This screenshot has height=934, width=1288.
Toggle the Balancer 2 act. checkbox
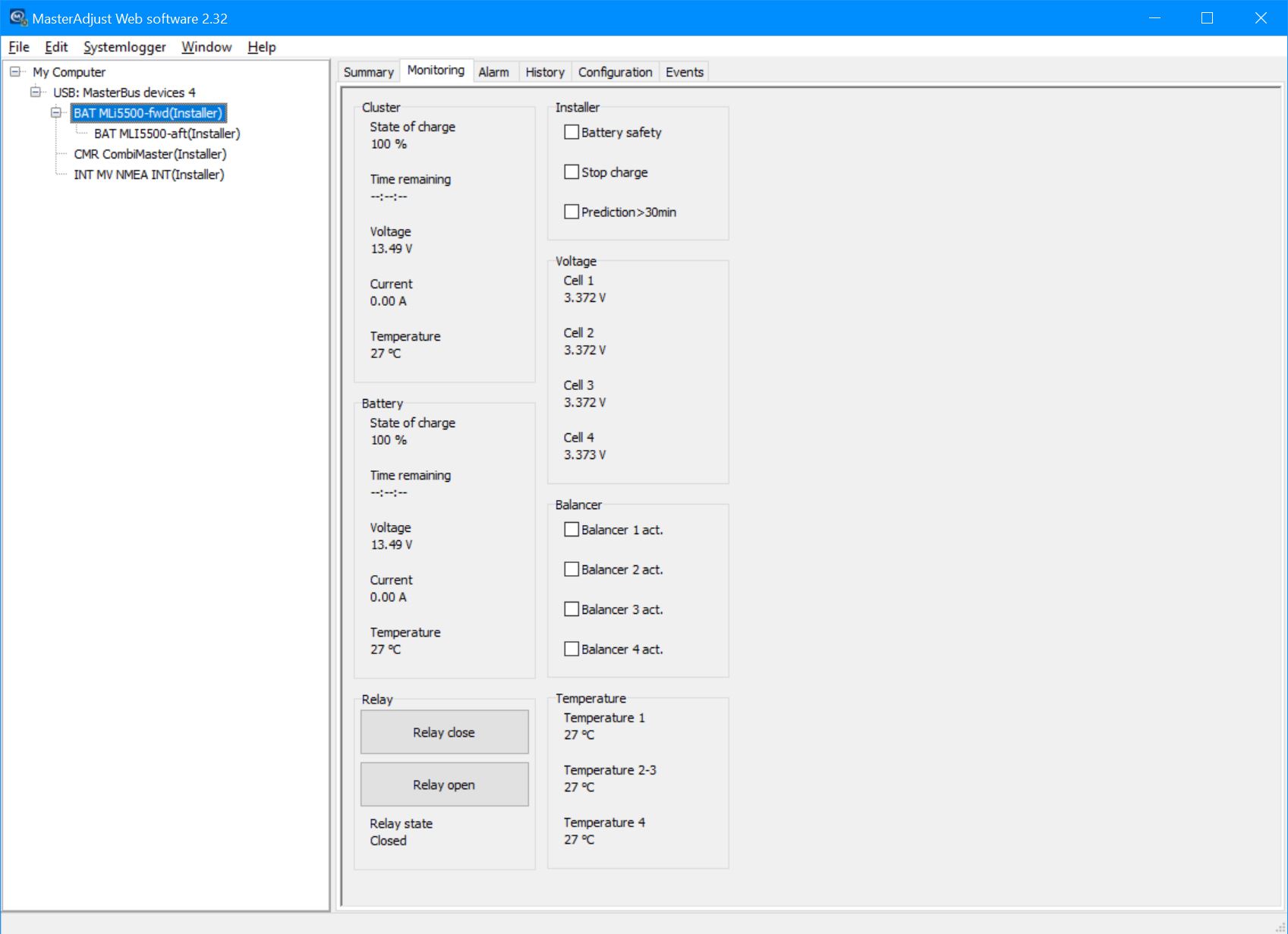[572, 569]
